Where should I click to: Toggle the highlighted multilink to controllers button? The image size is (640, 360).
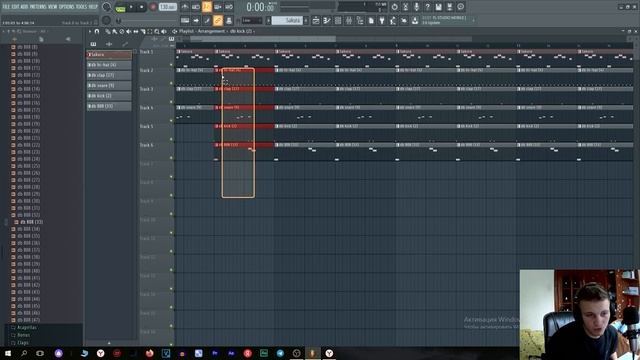pyautogui.click(x=218, y=20)
